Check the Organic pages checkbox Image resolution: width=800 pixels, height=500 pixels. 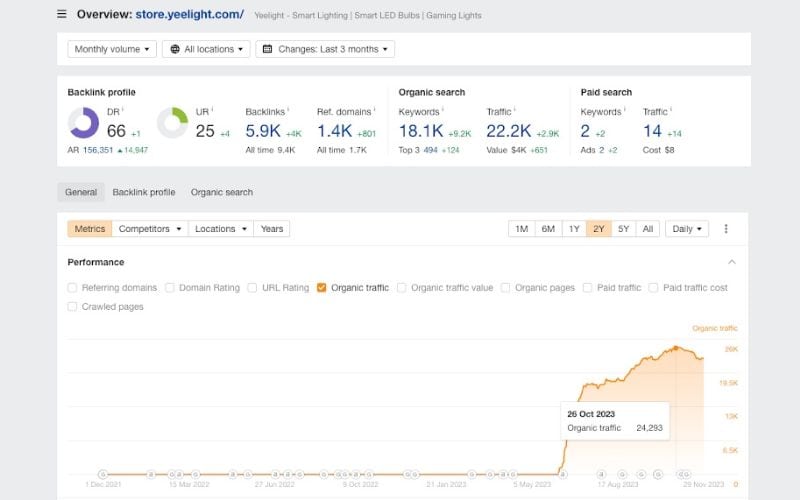click(x=505, y=288)
